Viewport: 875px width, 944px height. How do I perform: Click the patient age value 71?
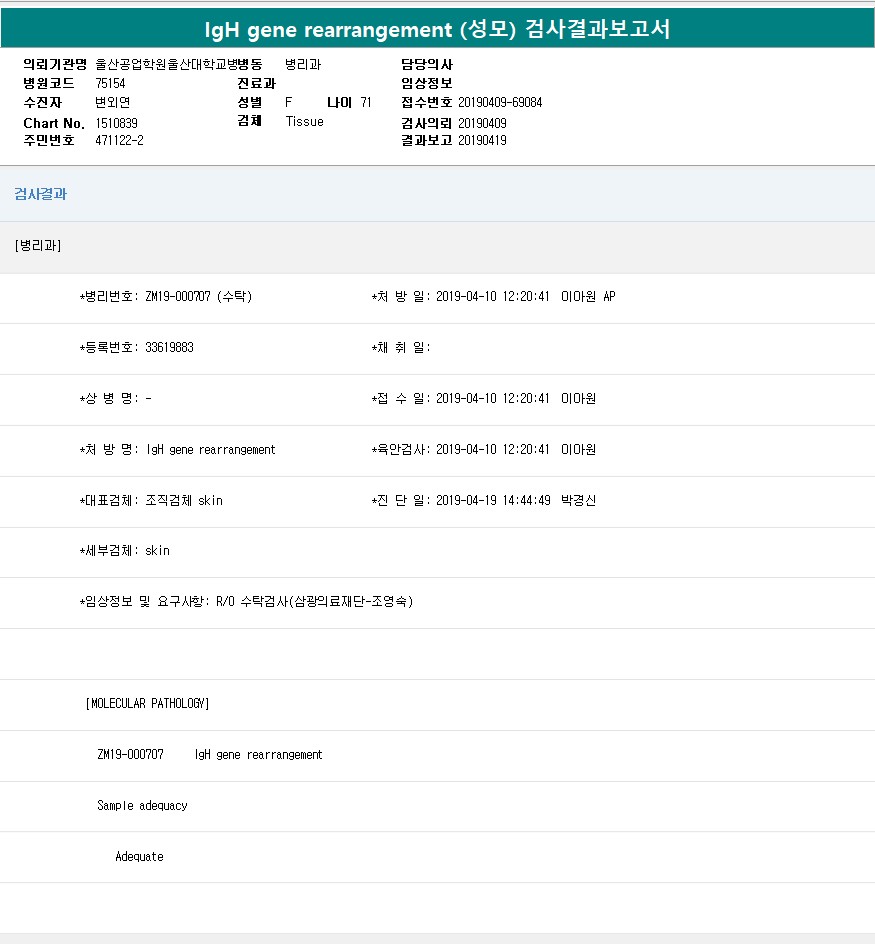[x=366, y=103]
